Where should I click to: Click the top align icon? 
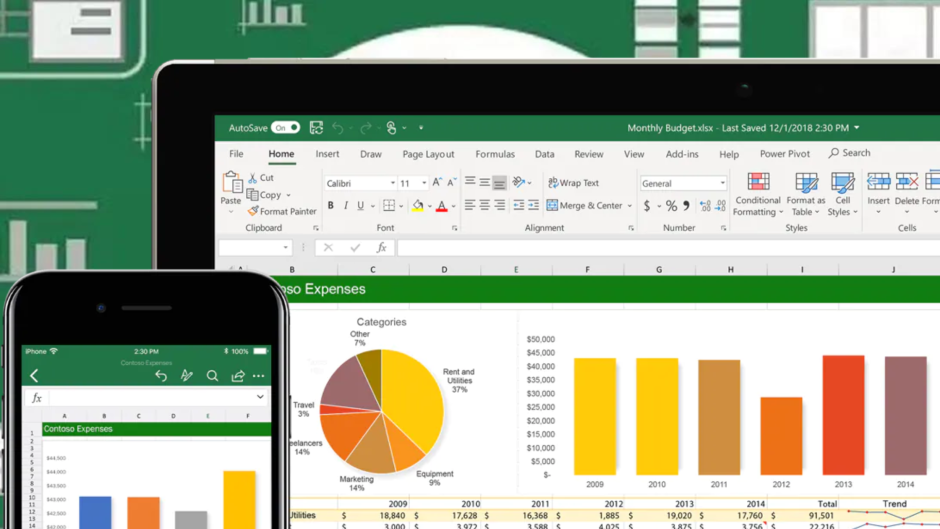470,182
